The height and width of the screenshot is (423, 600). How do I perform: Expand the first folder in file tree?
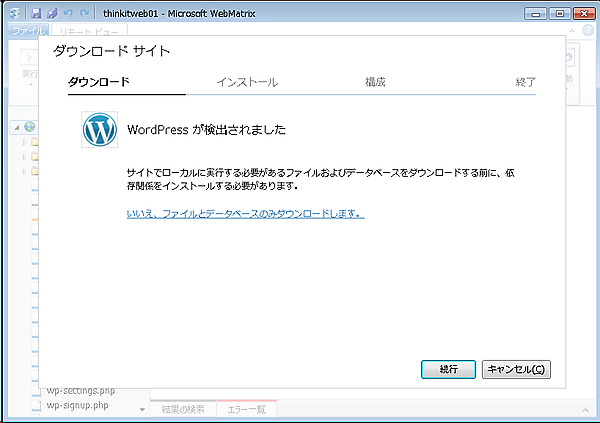(x=24, y=142)
